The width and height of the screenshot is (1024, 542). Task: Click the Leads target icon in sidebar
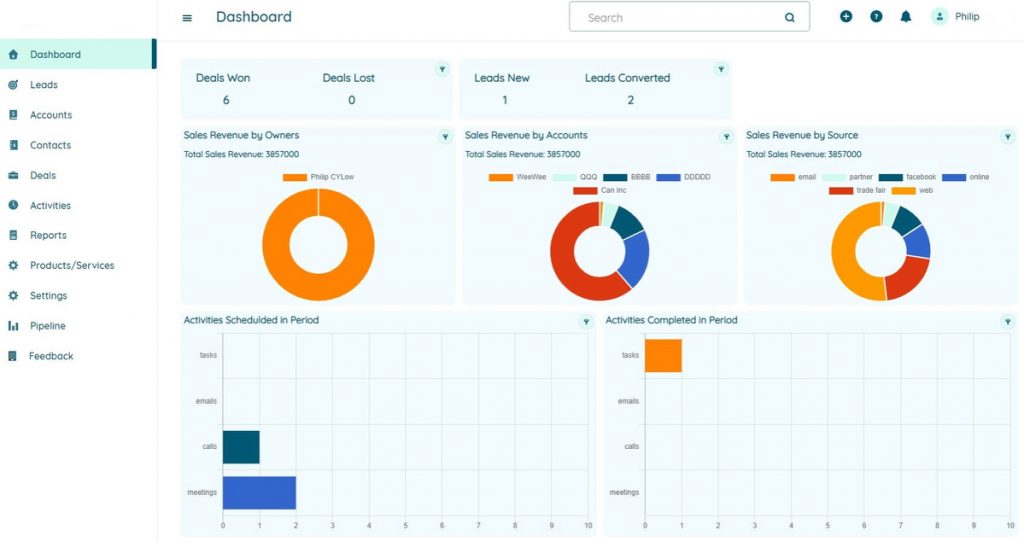[13, 85]
